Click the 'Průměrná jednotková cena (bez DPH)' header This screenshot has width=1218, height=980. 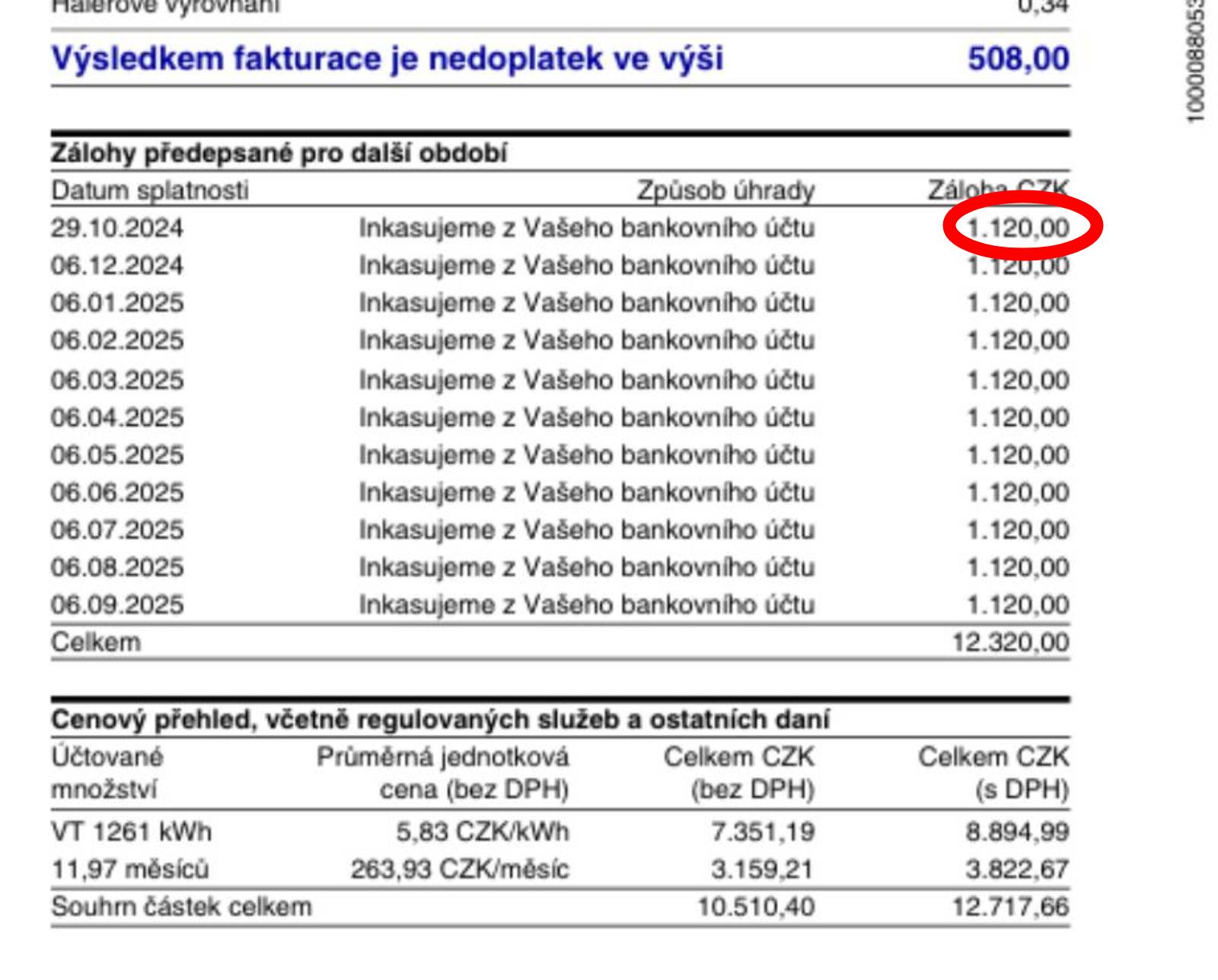tap(443, 774)
